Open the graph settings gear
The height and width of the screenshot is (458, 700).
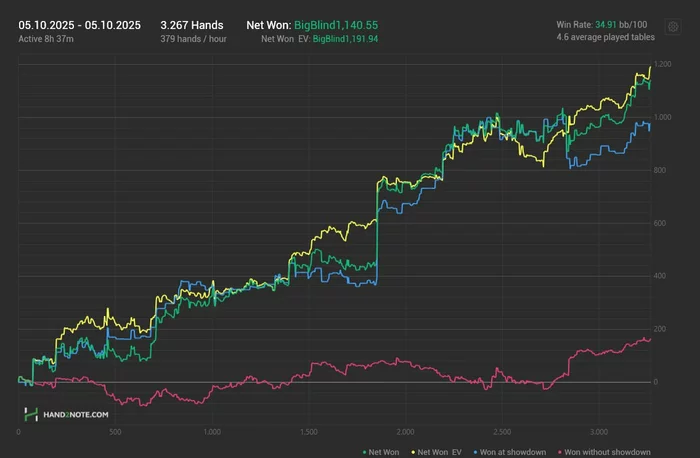[673, 29]
